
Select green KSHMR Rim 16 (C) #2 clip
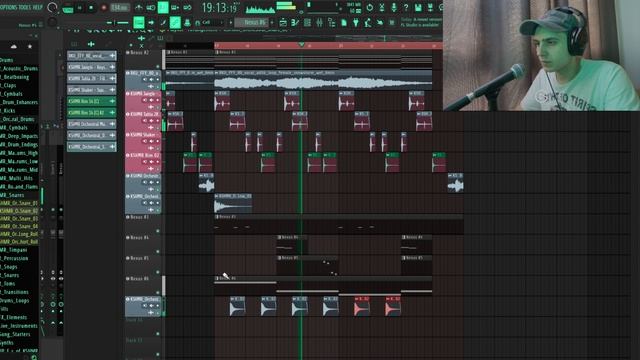point(91,113)
